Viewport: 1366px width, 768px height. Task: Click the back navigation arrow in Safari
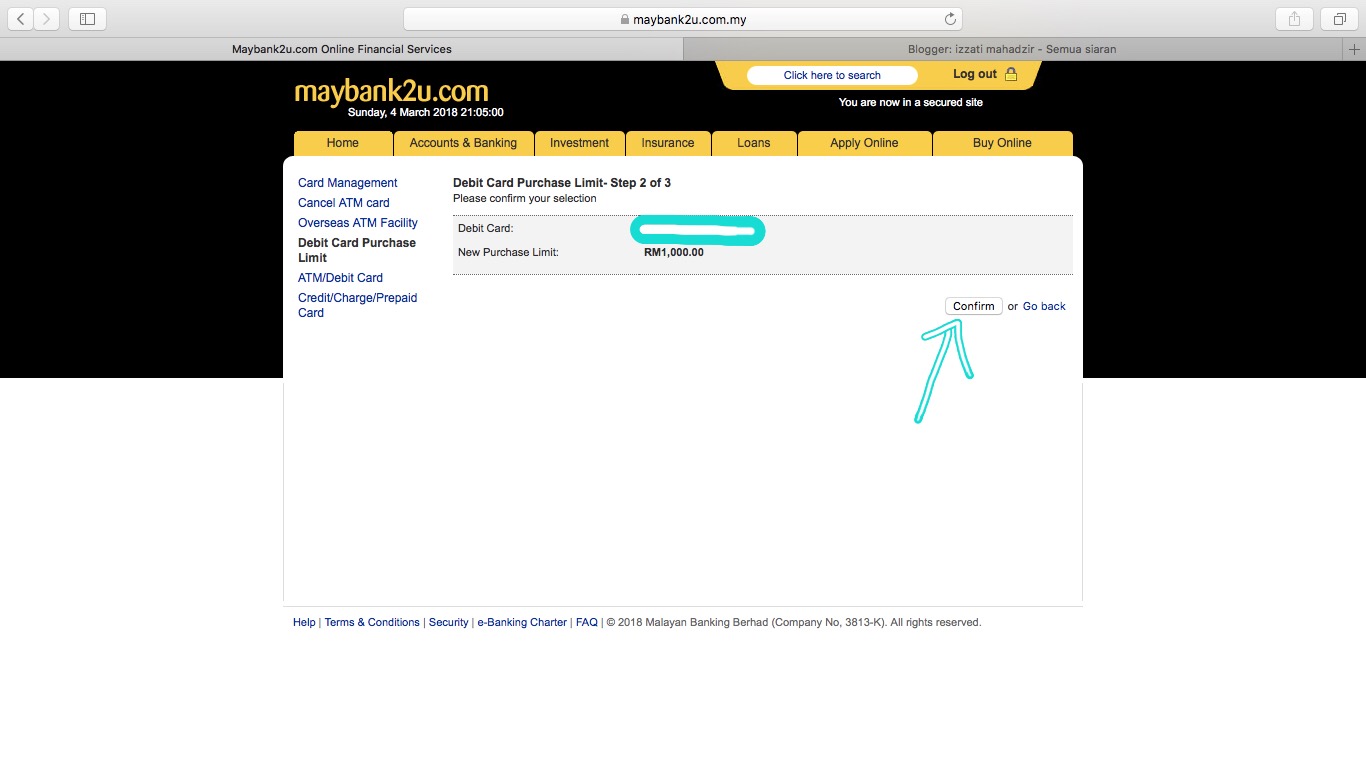20,18
